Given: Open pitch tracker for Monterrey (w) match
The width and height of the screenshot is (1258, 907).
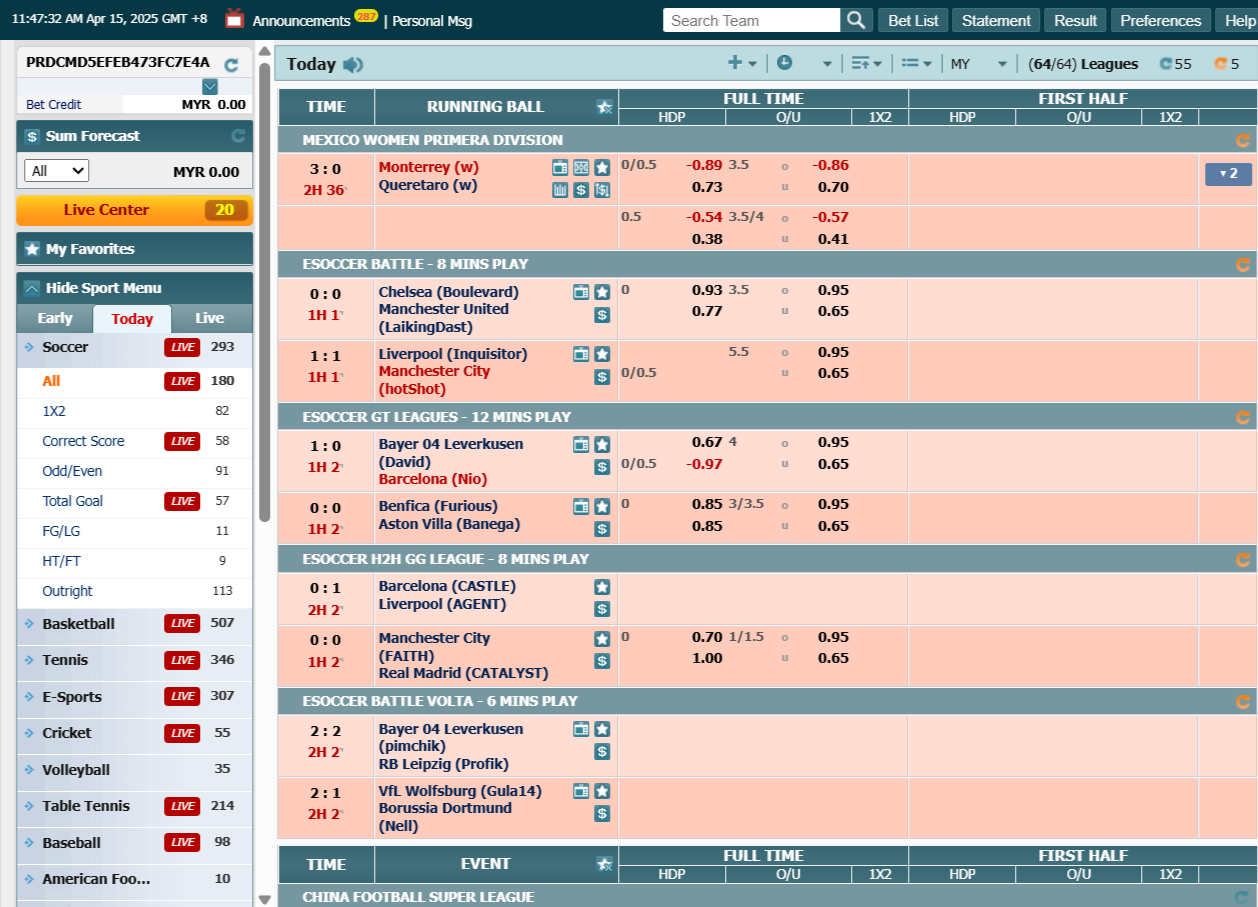Looking at the screenshot, I should point(581,167).
